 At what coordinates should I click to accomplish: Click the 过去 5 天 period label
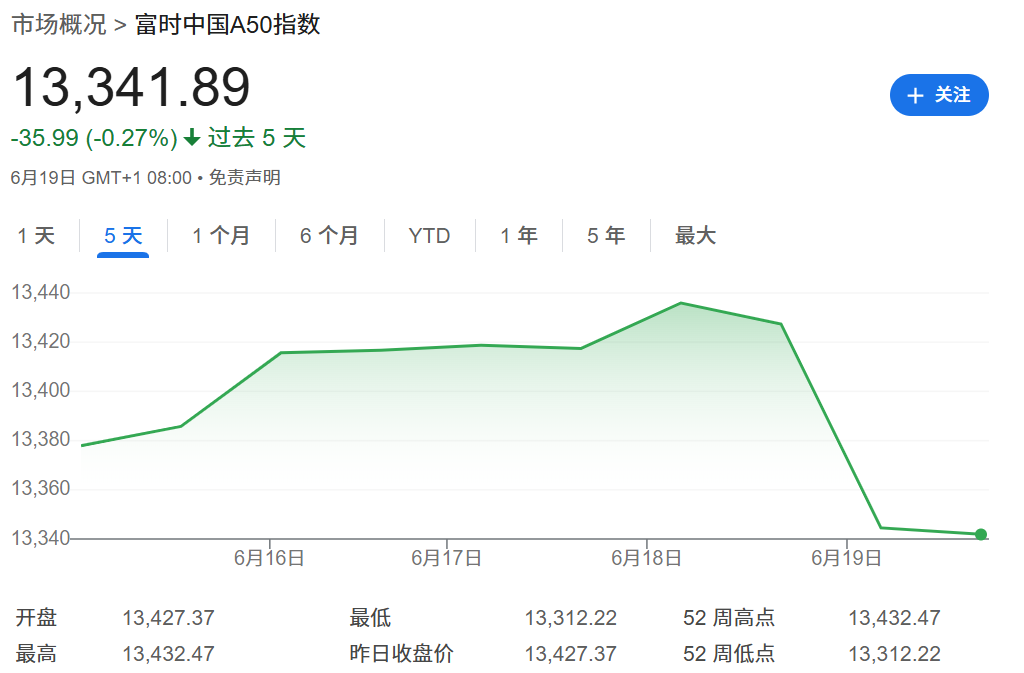[x=257, y=138]
